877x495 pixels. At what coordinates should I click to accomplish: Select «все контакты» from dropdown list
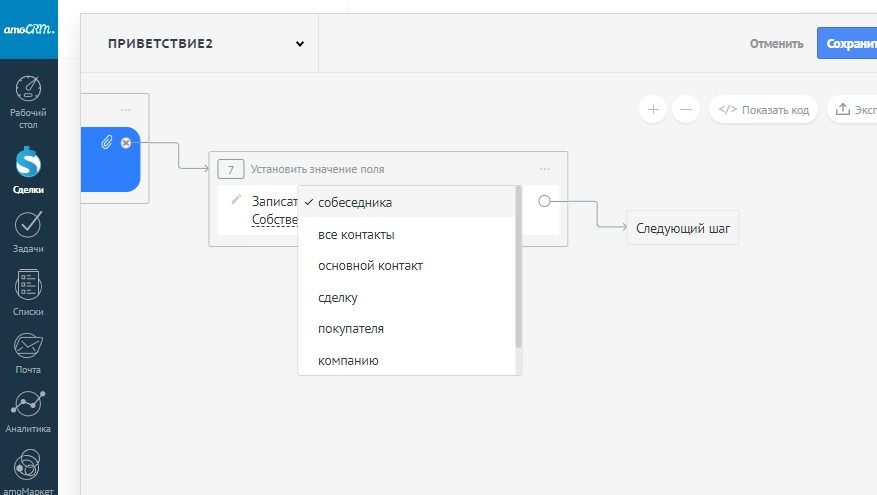356,235
